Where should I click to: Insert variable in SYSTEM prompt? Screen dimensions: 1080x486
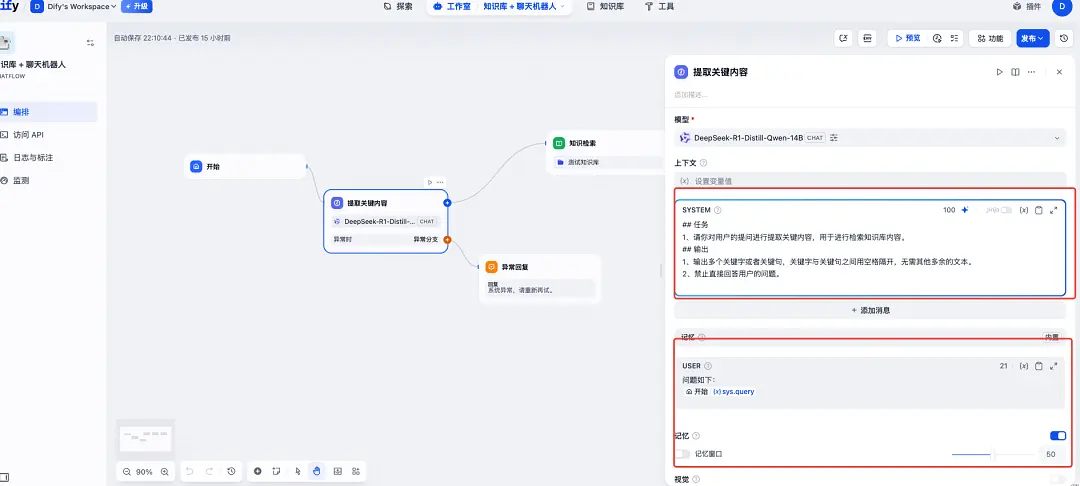click(1024, 210)
